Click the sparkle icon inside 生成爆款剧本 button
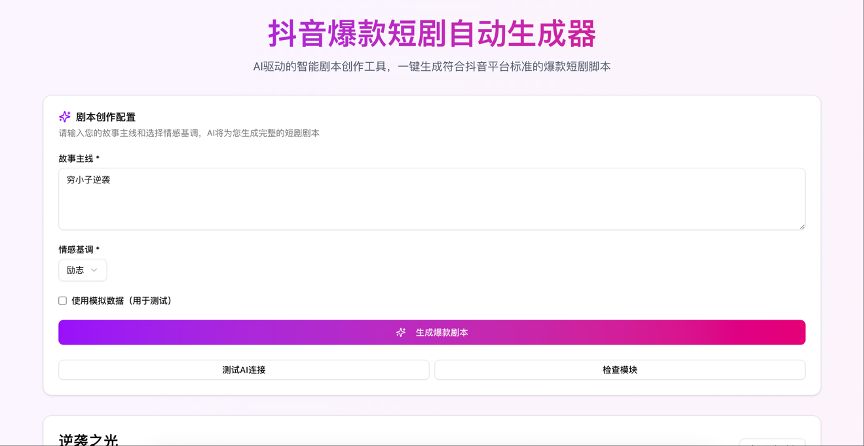 (401, 332)
